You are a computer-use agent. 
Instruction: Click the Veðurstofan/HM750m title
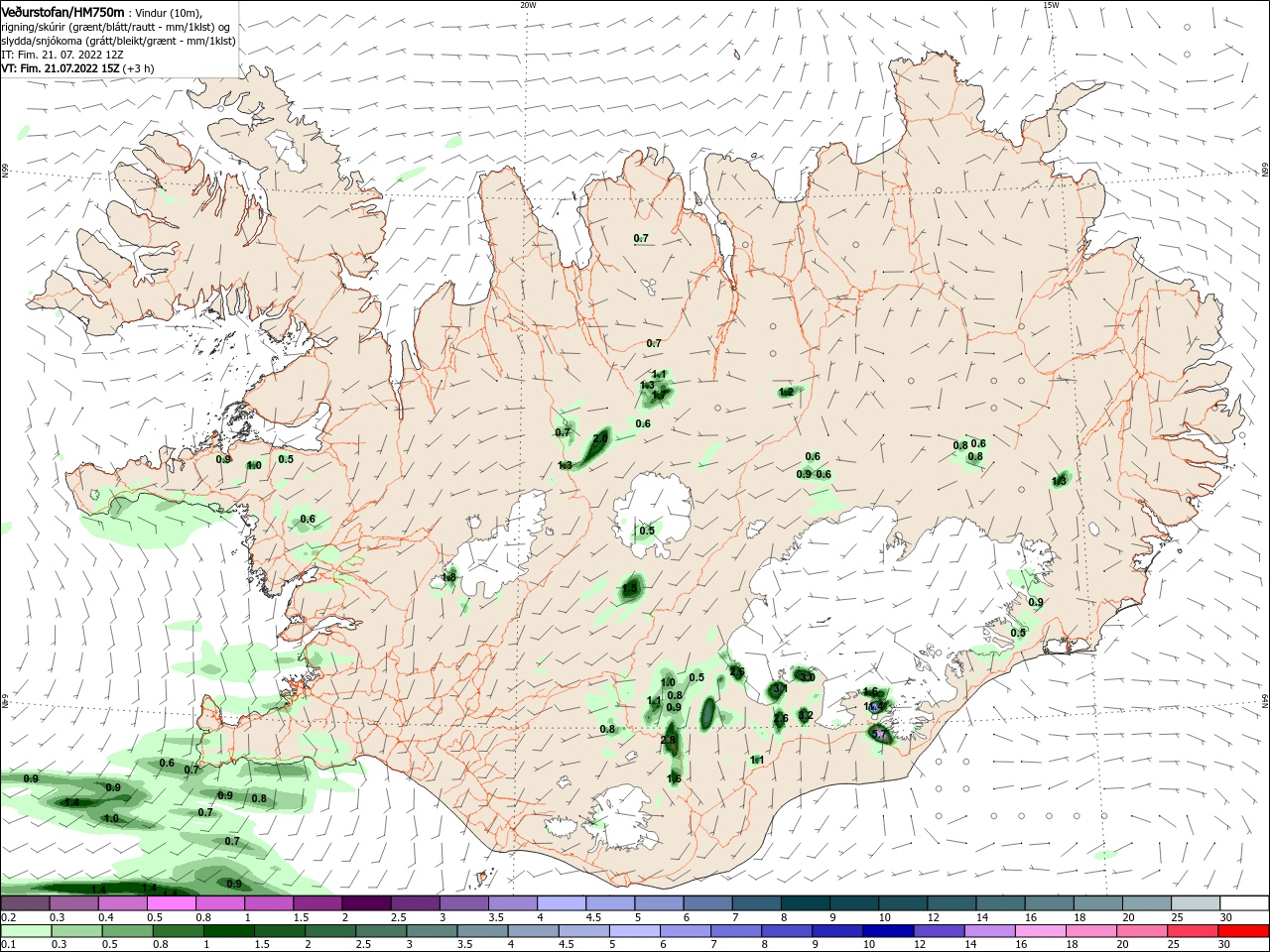pos(63,12)
